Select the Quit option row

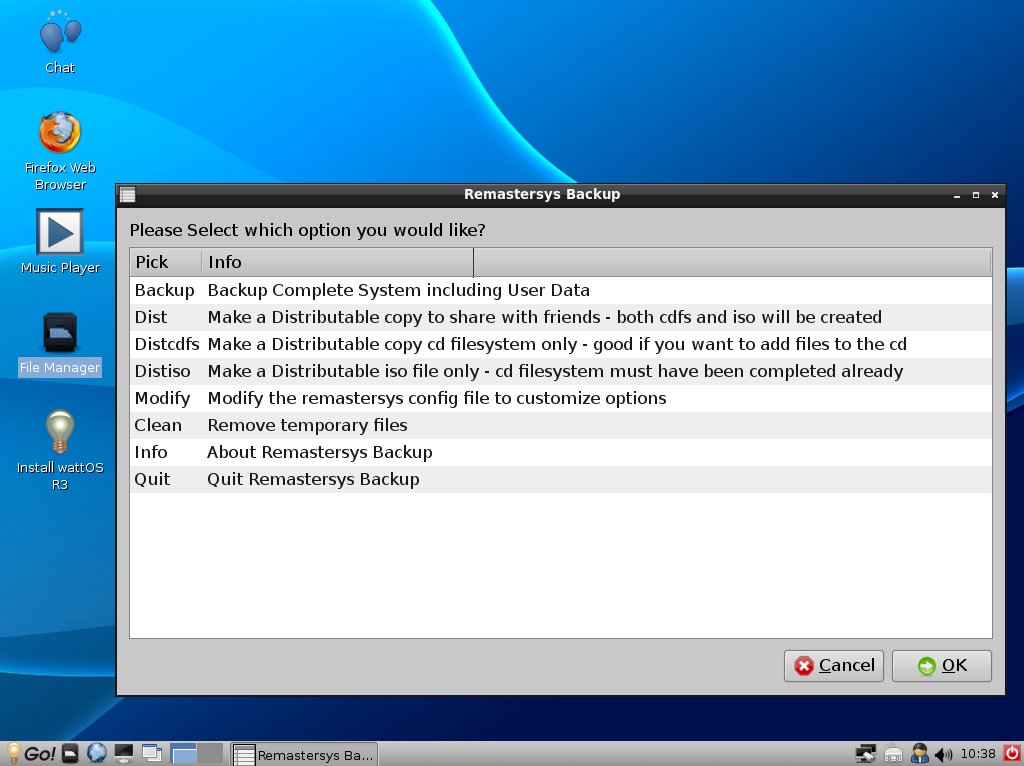click(560, 479)
